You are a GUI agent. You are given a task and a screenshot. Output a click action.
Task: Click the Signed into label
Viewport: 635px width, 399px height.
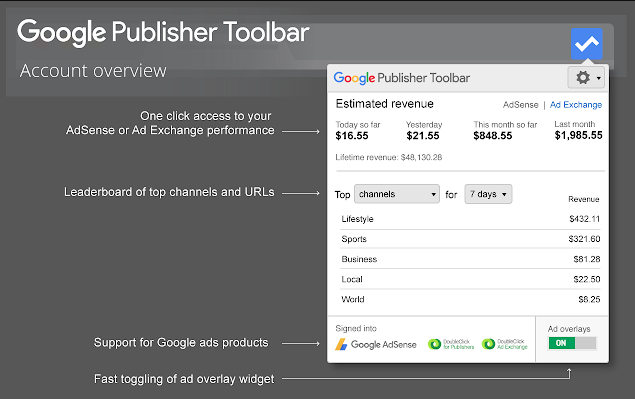[356, 329]
